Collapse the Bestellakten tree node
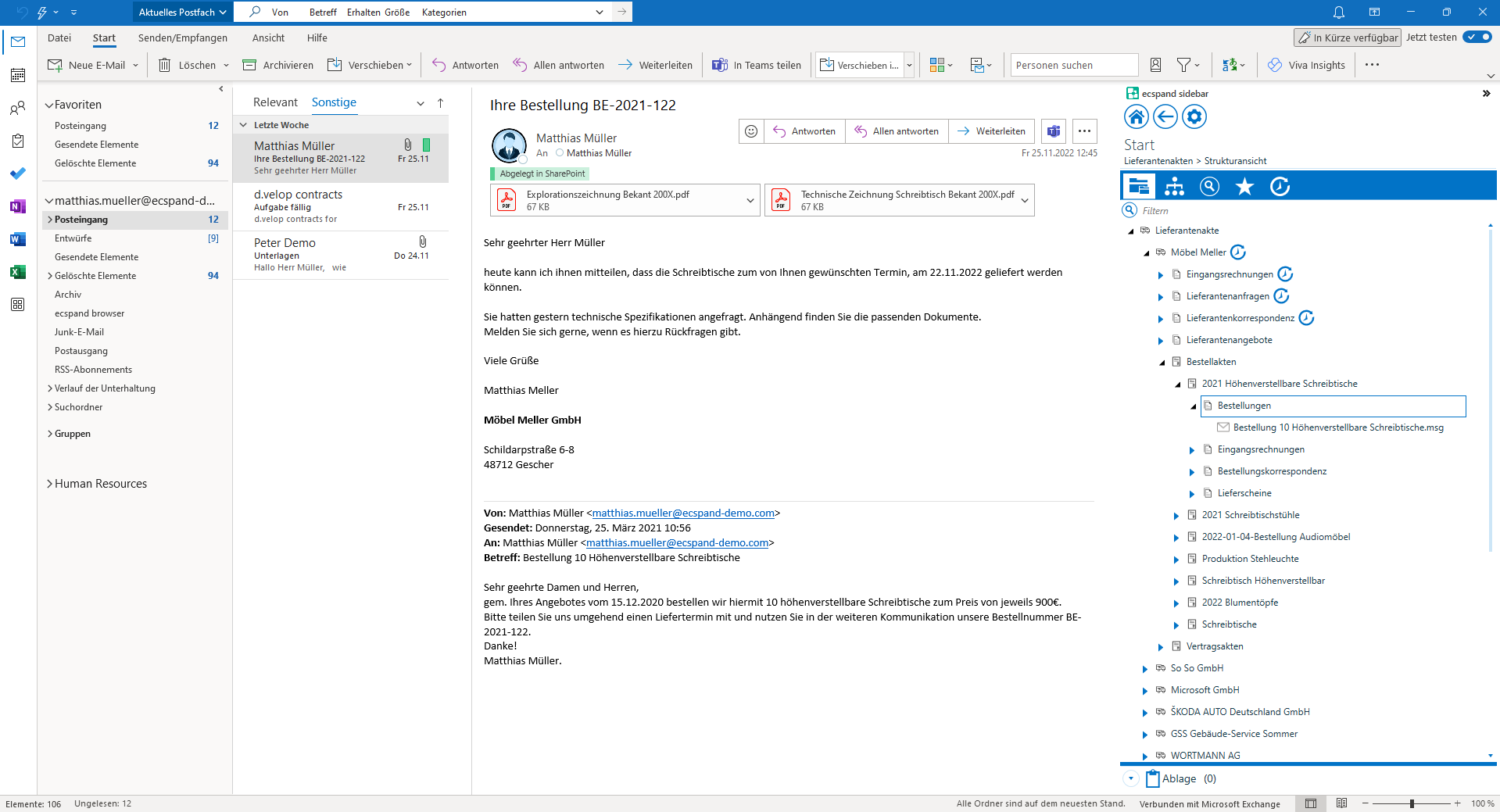The width and height of the screenshot is (1500, 812). click(x=1162, y=363)
